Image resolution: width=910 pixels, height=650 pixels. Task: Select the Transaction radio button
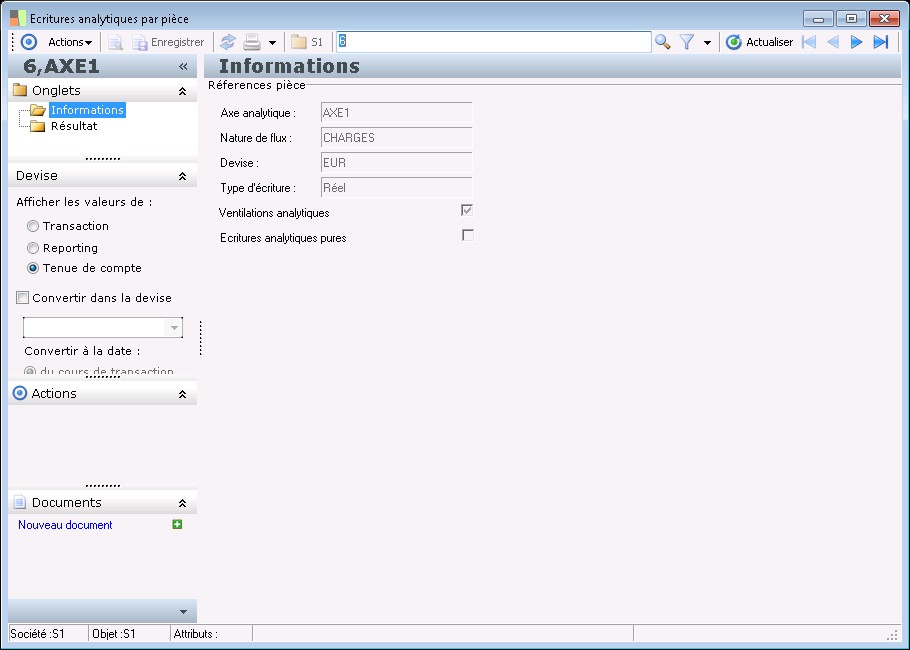click(33, 226)
